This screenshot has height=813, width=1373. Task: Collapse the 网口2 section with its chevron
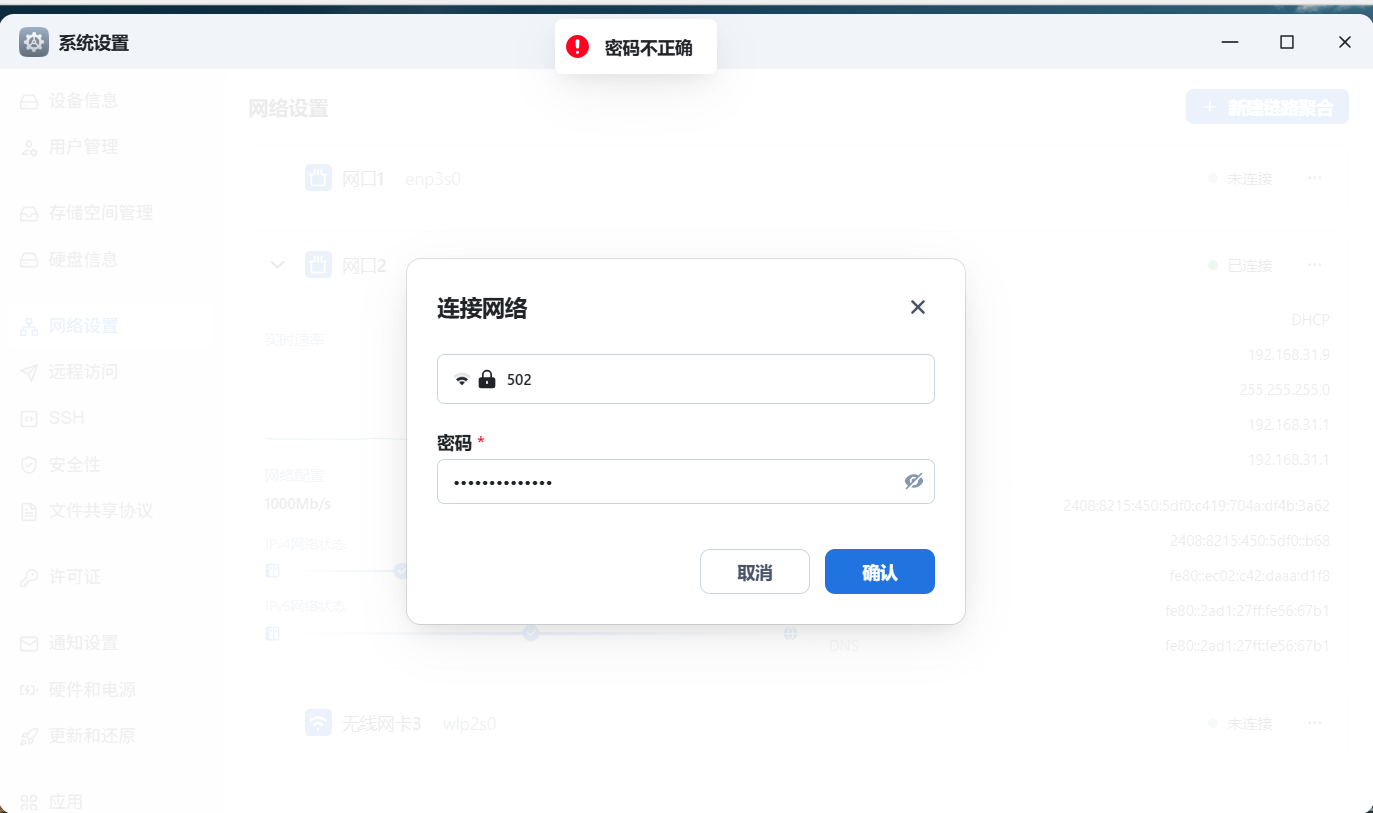point(278,265)
